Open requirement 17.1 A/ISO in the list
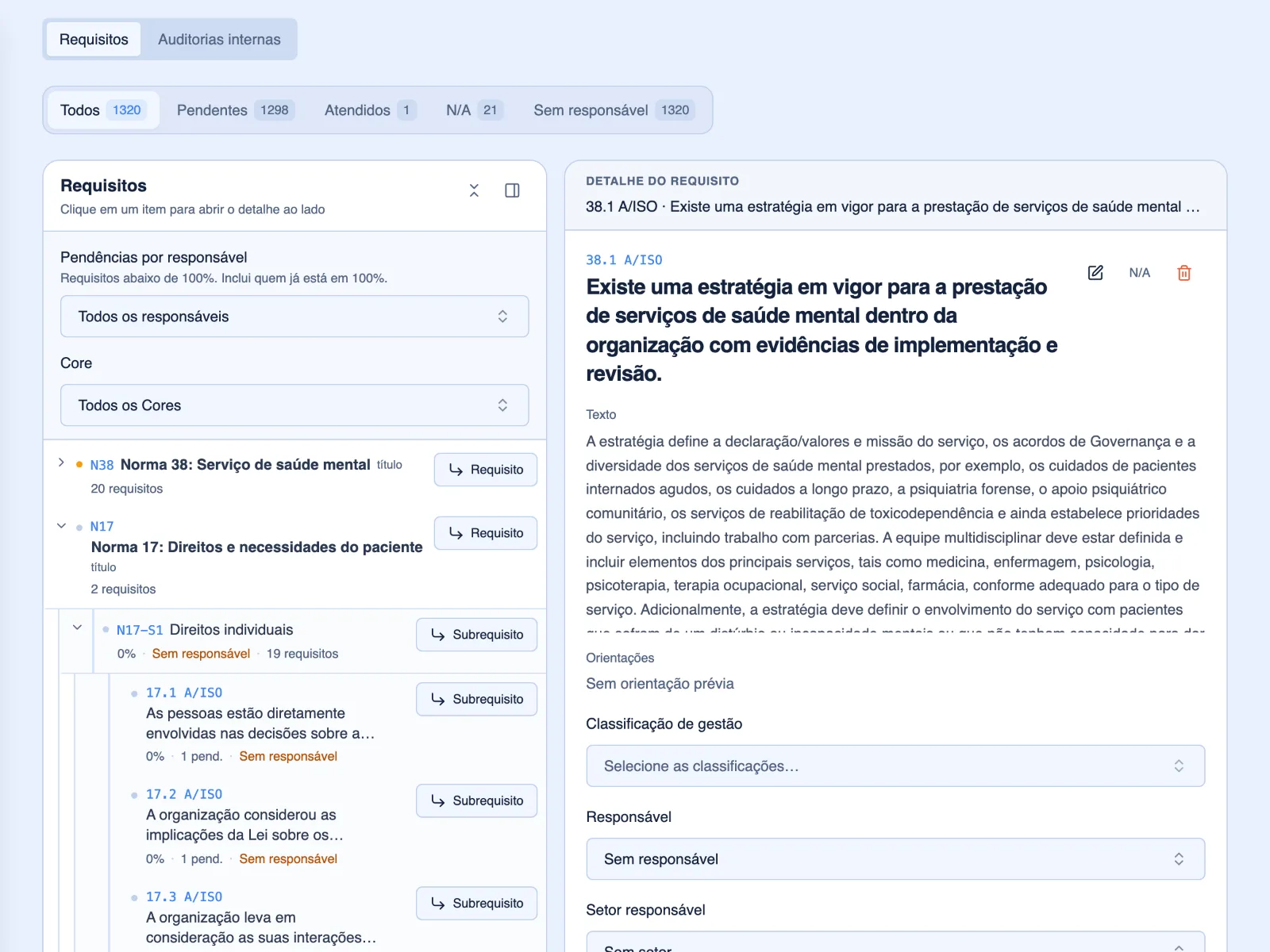The image size is (1270, 952). tap(260, 724)
